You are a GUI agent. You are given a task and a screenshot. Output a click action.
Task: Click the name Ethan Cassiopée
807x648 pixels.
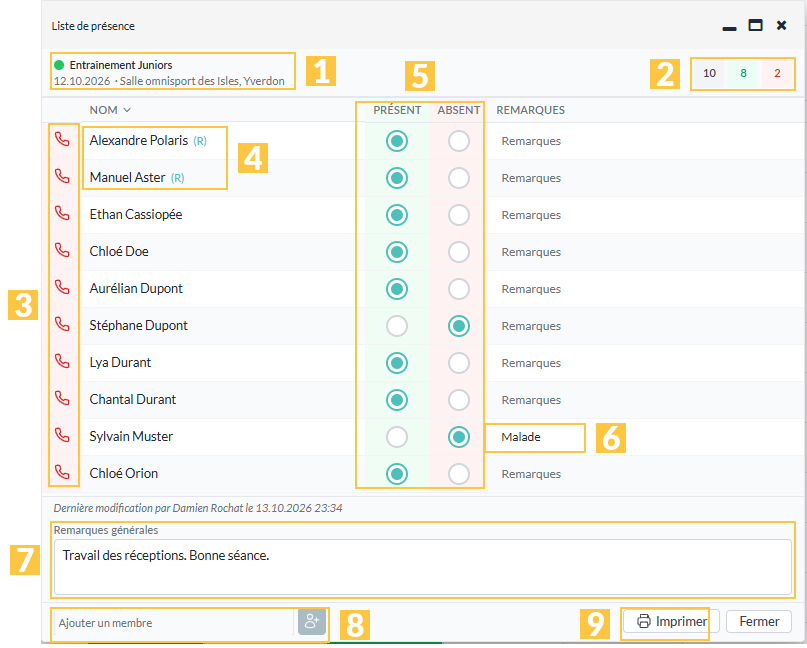[x=136, y=215]
